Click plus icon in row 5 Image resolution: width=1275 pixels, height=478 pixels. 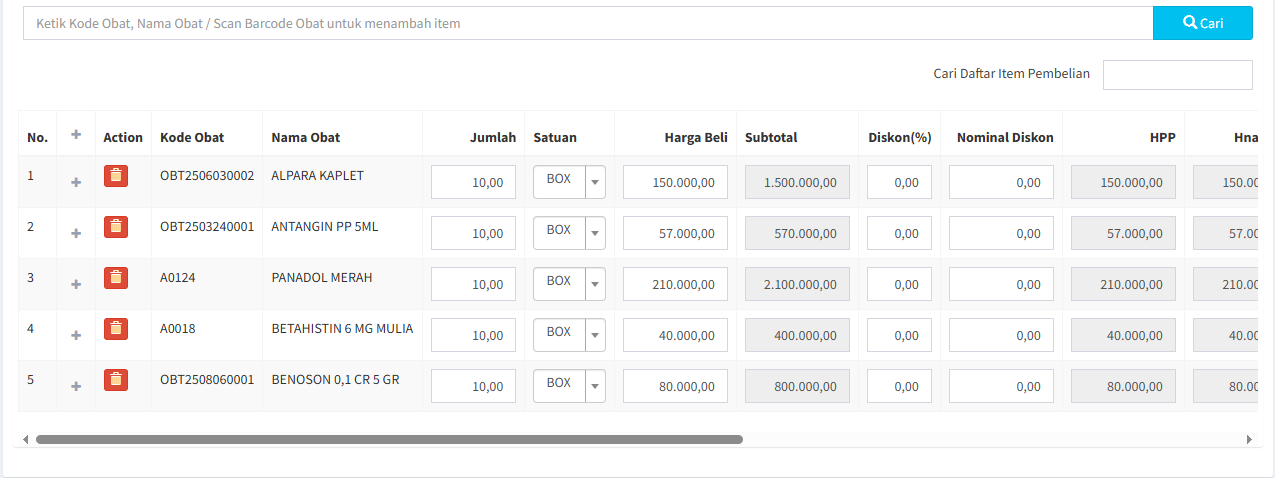coord(76,387)
